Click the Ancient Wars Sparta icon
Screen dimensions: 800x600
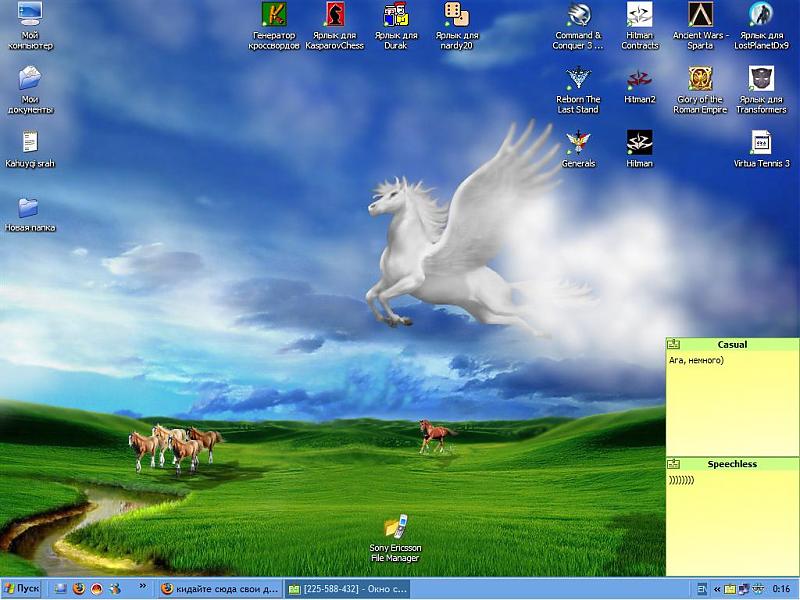[700, 15]
